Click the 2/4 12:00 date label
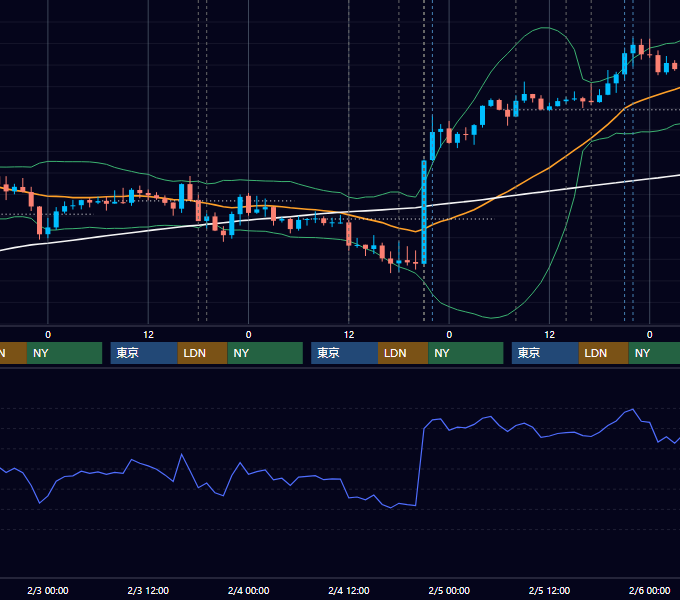The height and width of the screenshot is (600, 680). click(x=349, y=590)
